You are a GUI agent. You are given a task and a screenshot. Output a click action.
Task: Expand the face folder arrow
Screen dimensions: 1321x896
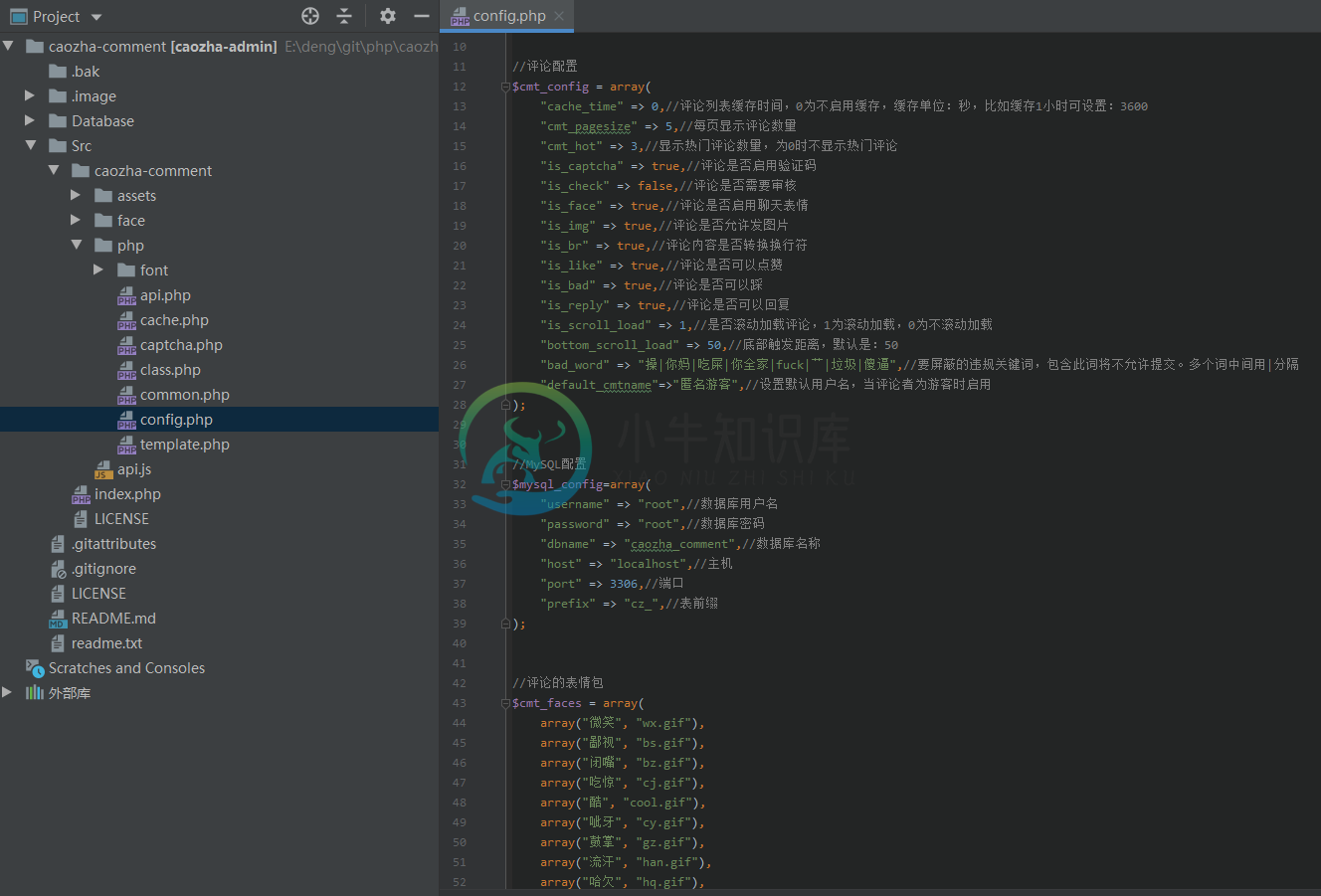76,220
